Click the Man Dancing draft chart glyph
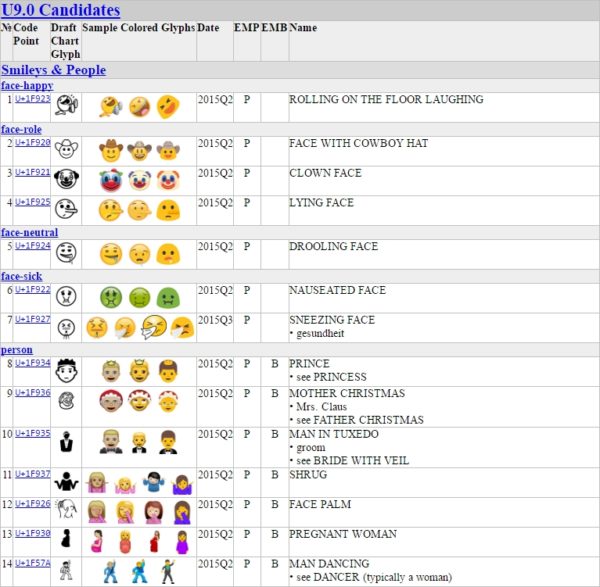The height and width of the screenshot is (587, 600). point(66,570)
